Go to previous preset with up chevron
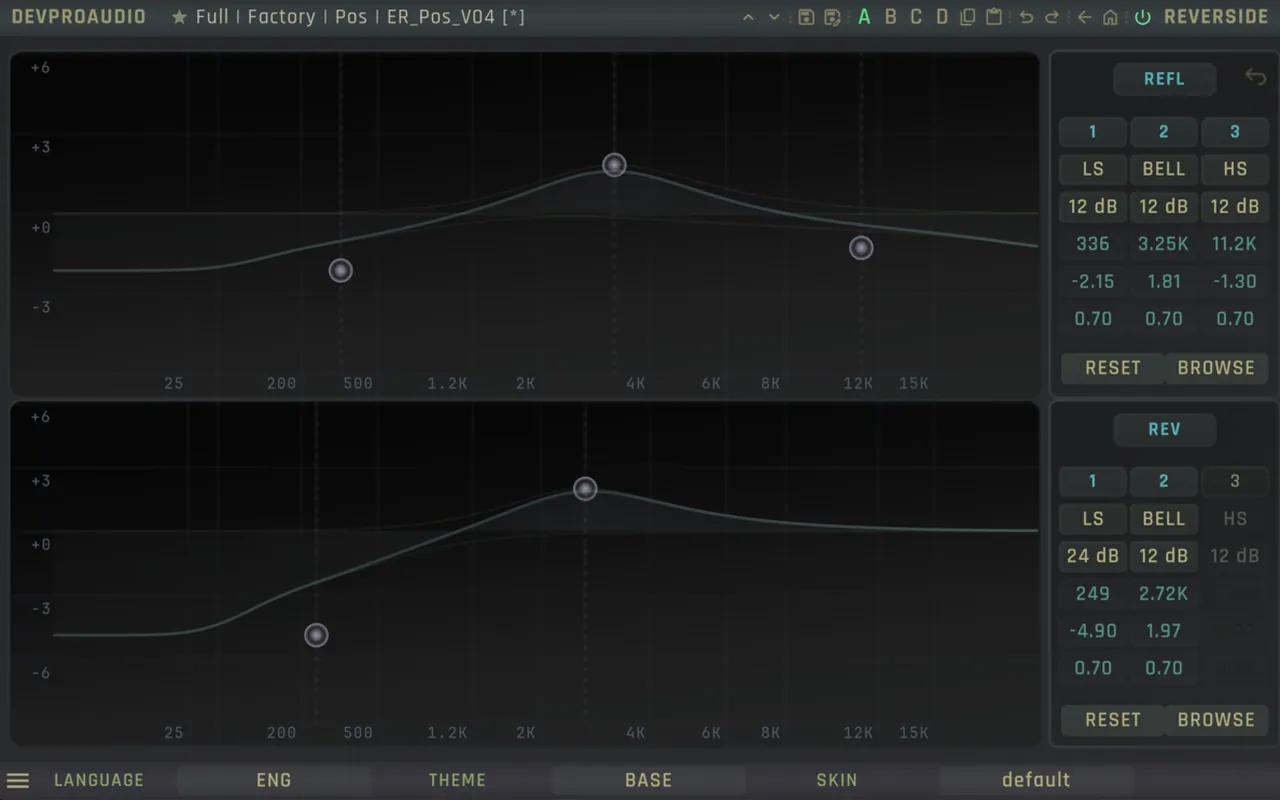1280x800 pixels. point(748,17)
